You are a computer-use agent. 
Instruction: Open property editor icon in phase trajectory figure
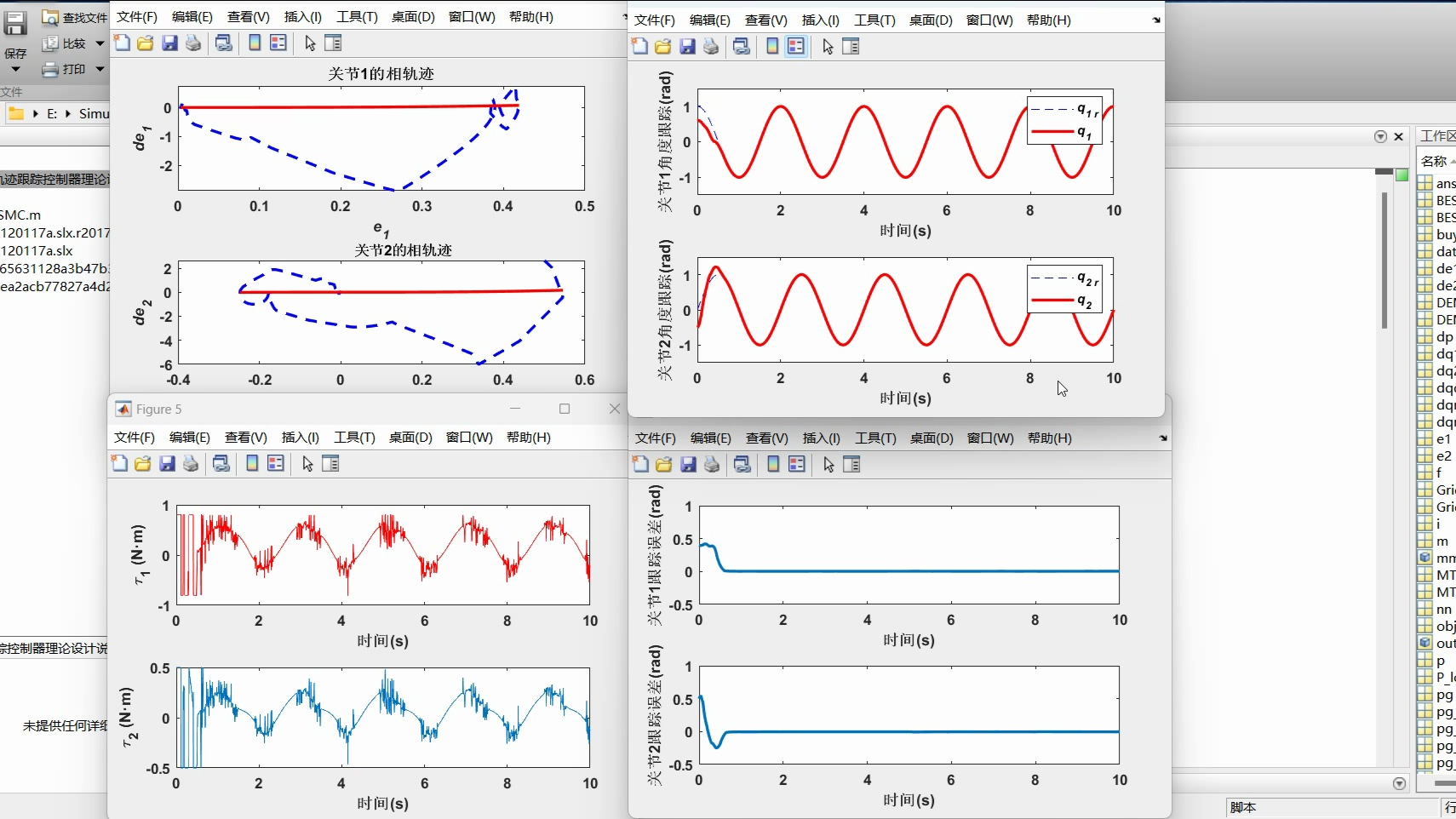coord(333,43)
